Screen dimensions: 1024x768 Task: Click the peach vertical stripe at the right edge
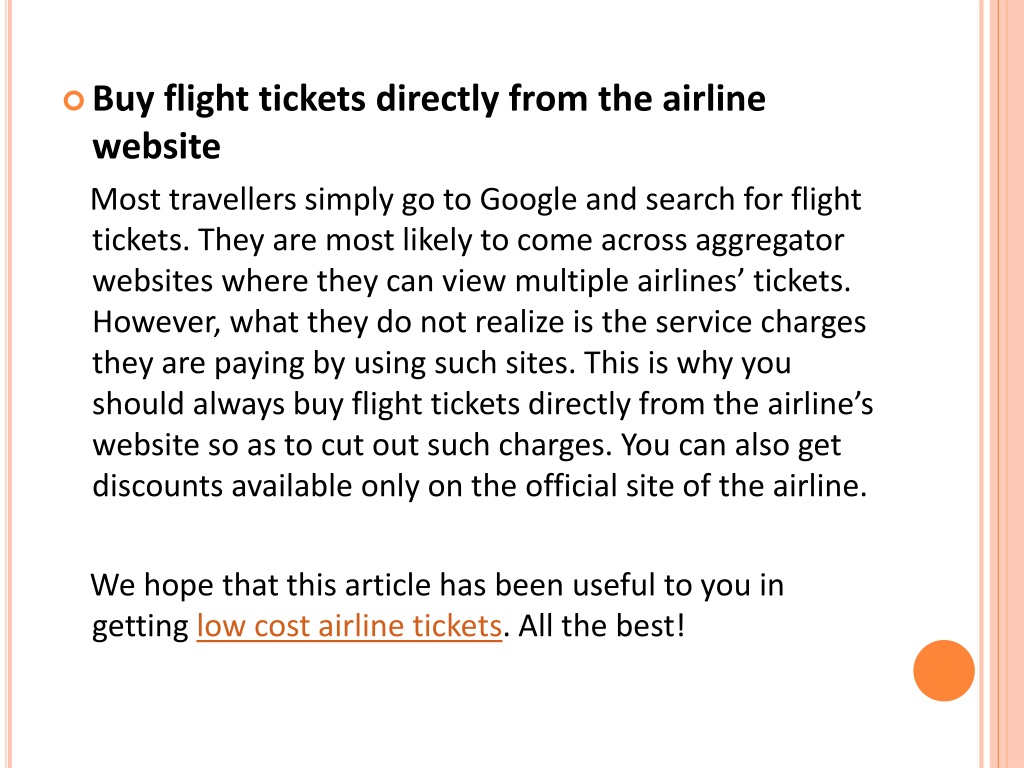[1006, 384]
